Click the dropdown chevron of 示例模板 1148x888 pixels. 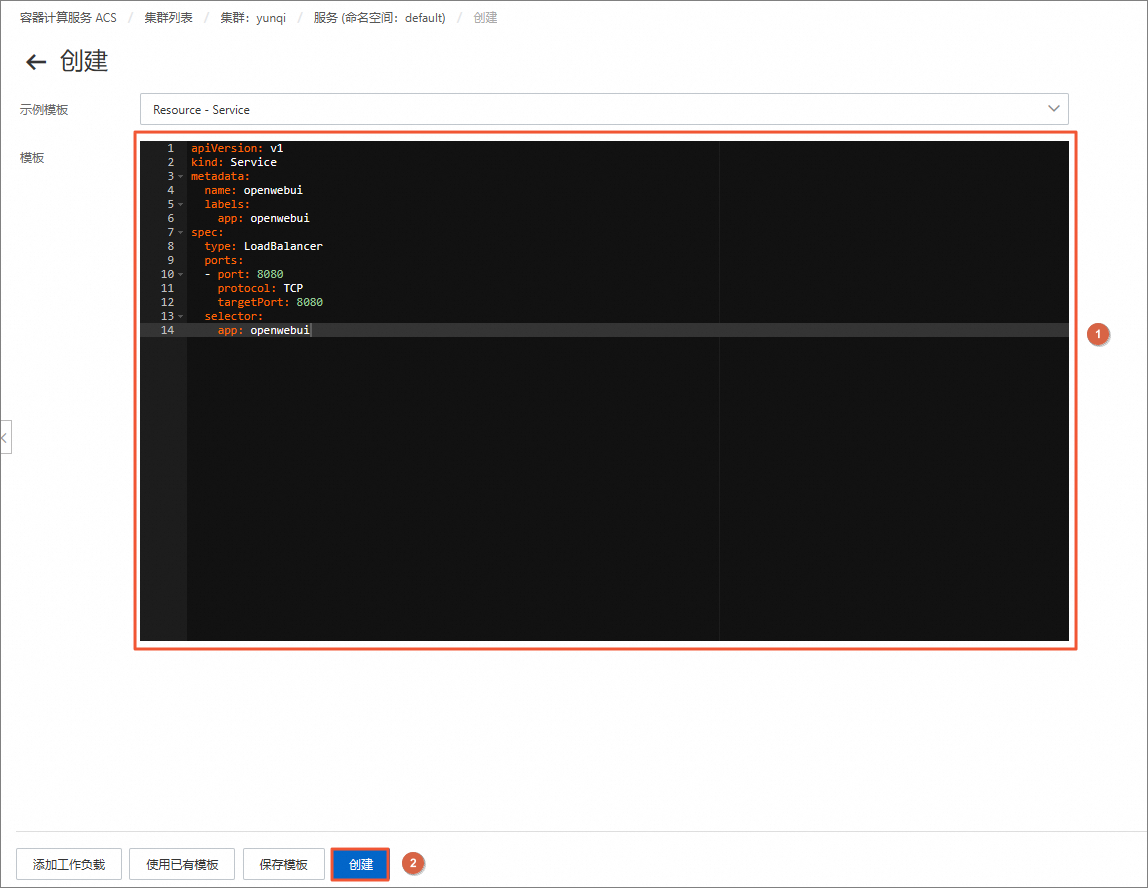(1054, 108)
